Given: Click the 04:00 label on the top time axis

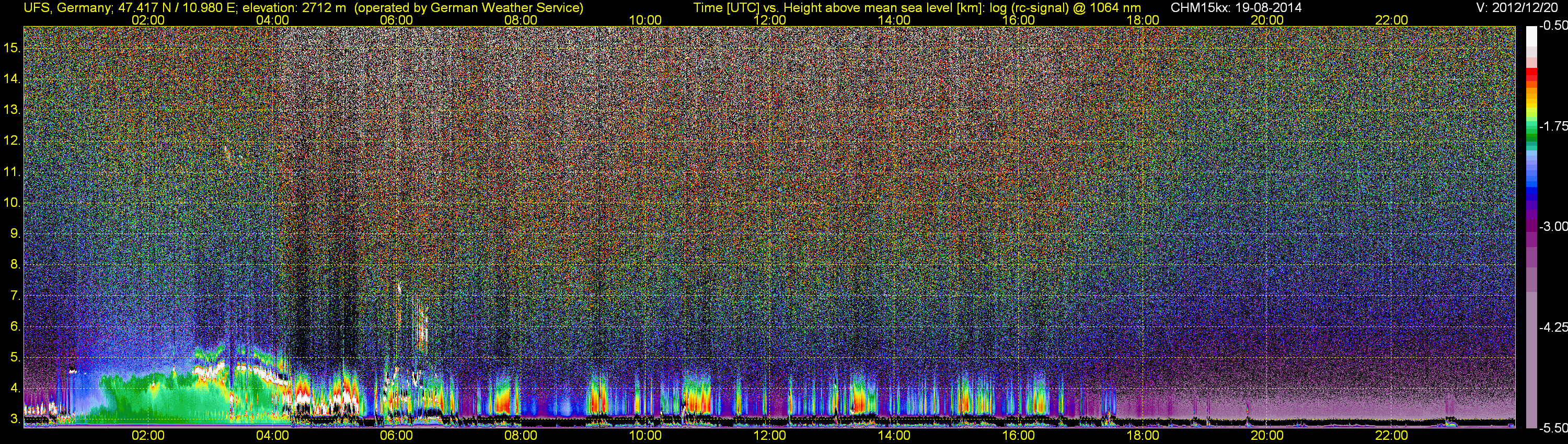Looking at the screenshot, I should point(272,20).
